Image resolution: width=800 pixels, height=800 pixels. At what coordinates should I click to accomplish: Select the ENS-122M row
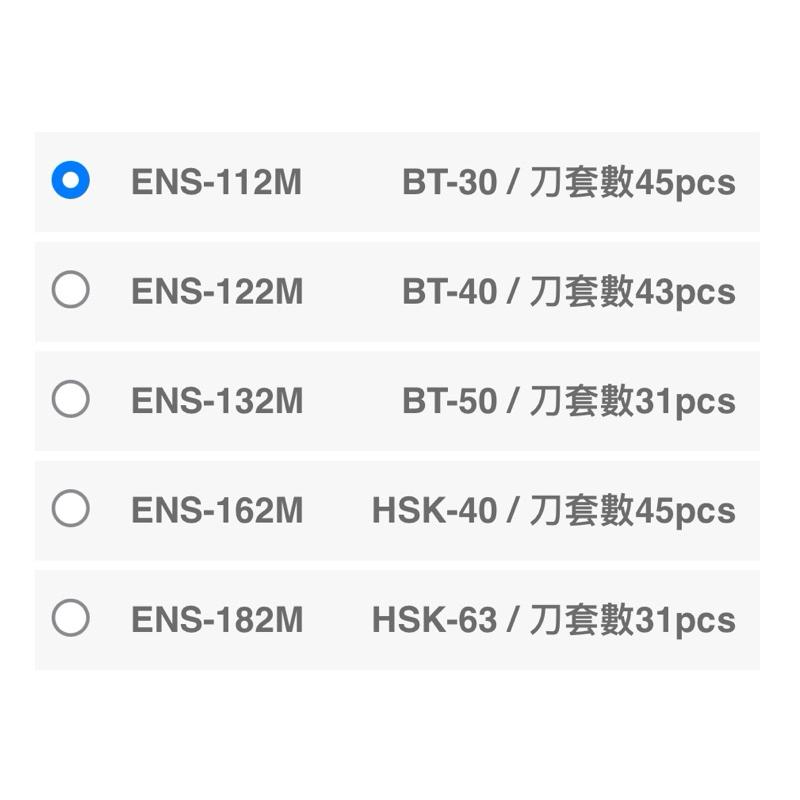click(400, 291)
